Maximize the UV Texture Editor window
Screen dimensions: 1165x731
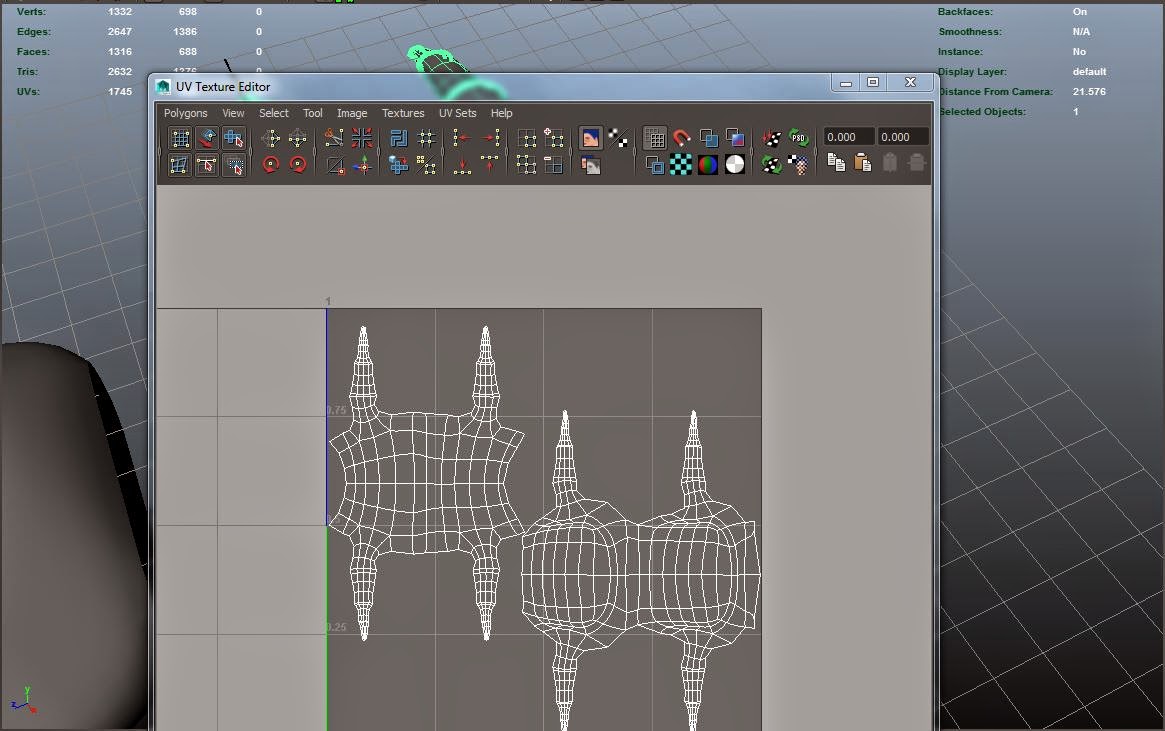pos(873,82)
